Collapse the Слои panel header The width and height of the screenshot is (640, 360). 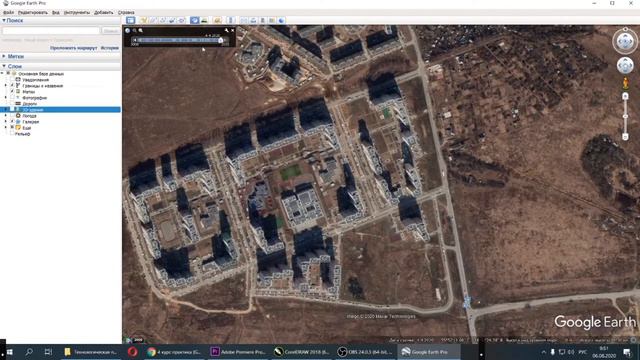click(60, 66)
